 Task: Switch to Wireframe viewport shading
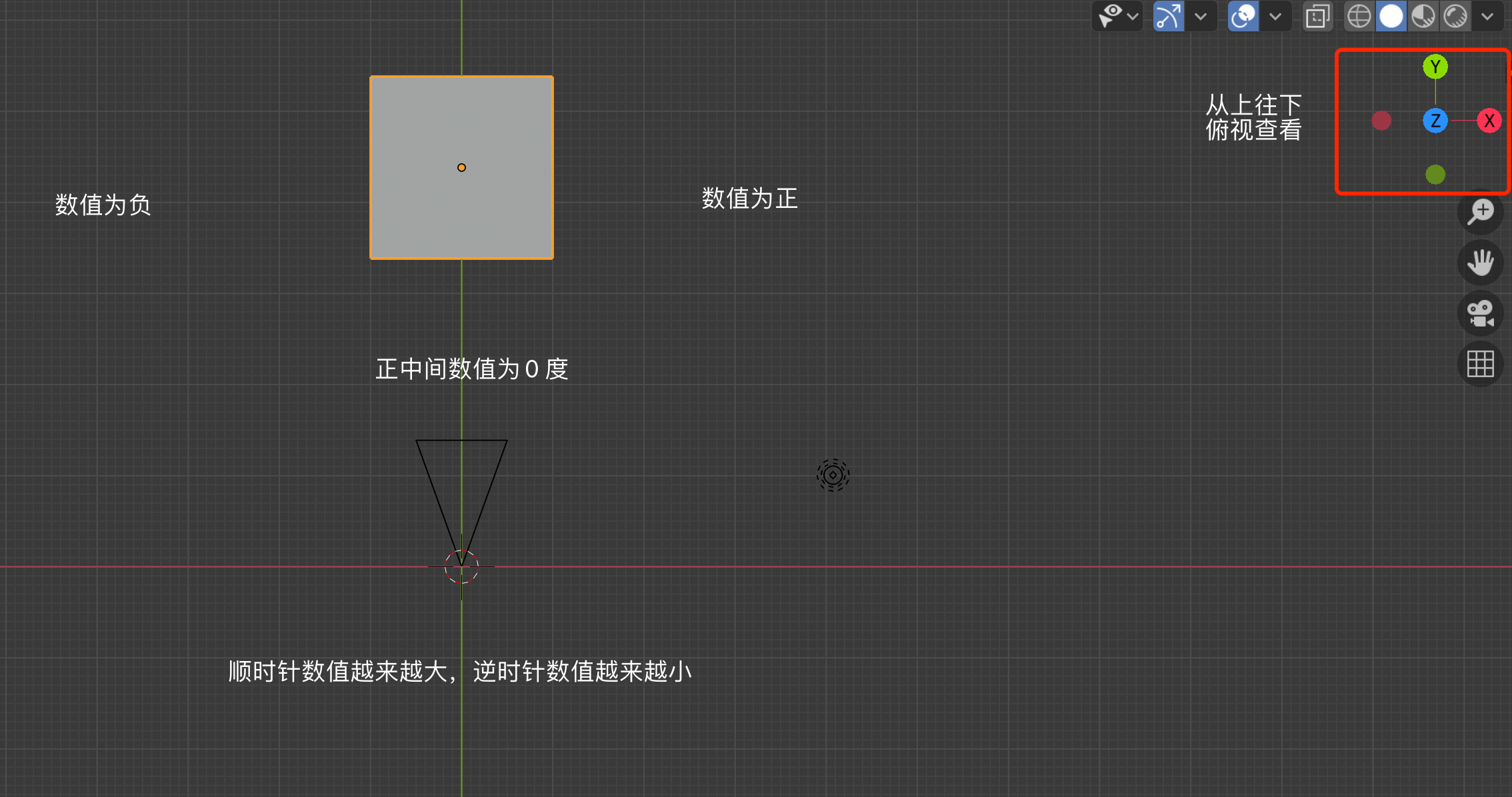tap(1359, 16)
